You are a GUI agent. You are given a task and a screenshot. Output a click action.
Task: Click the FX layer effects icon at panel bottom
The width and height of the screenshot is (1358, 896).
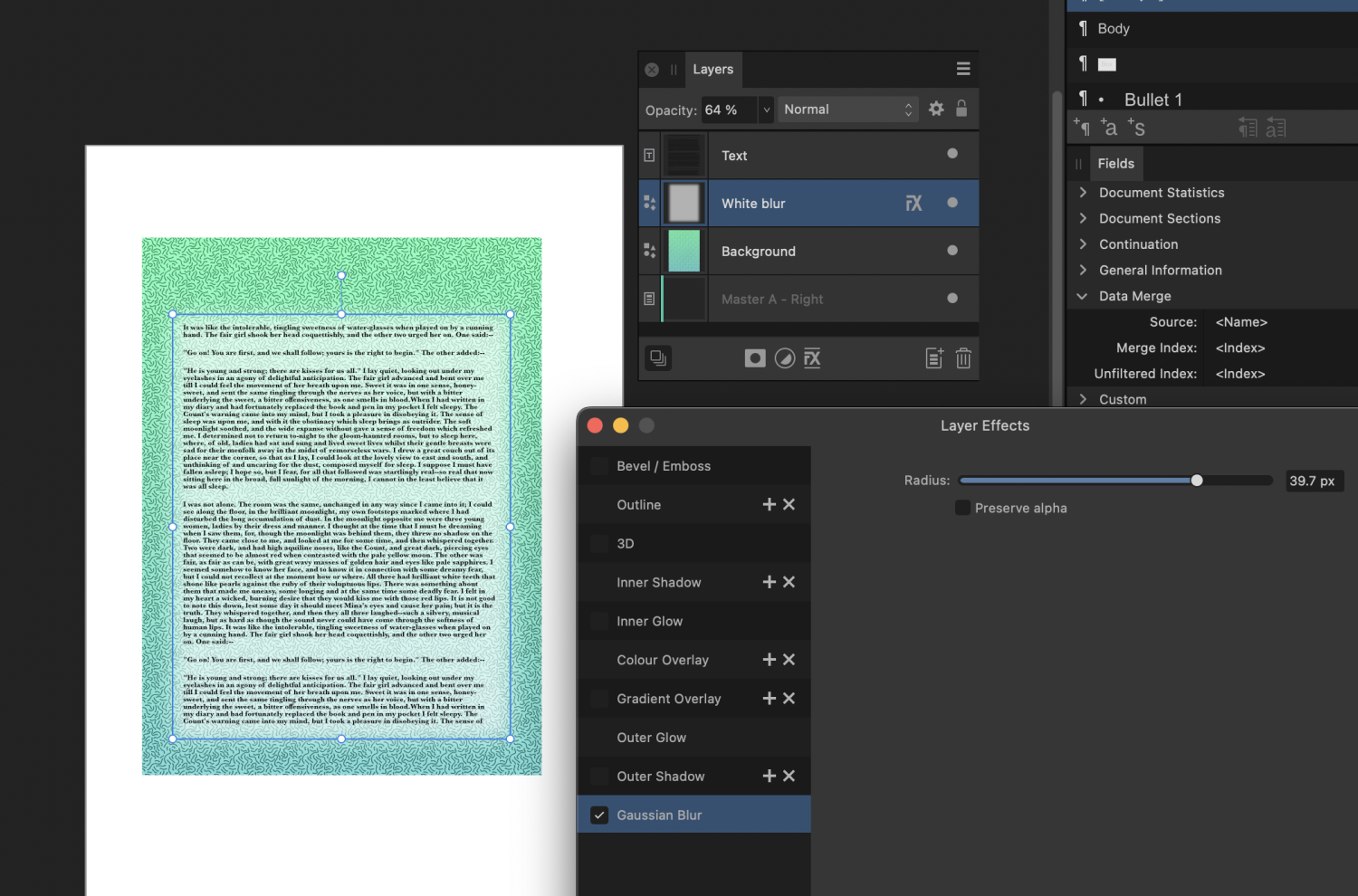point(812,357)
